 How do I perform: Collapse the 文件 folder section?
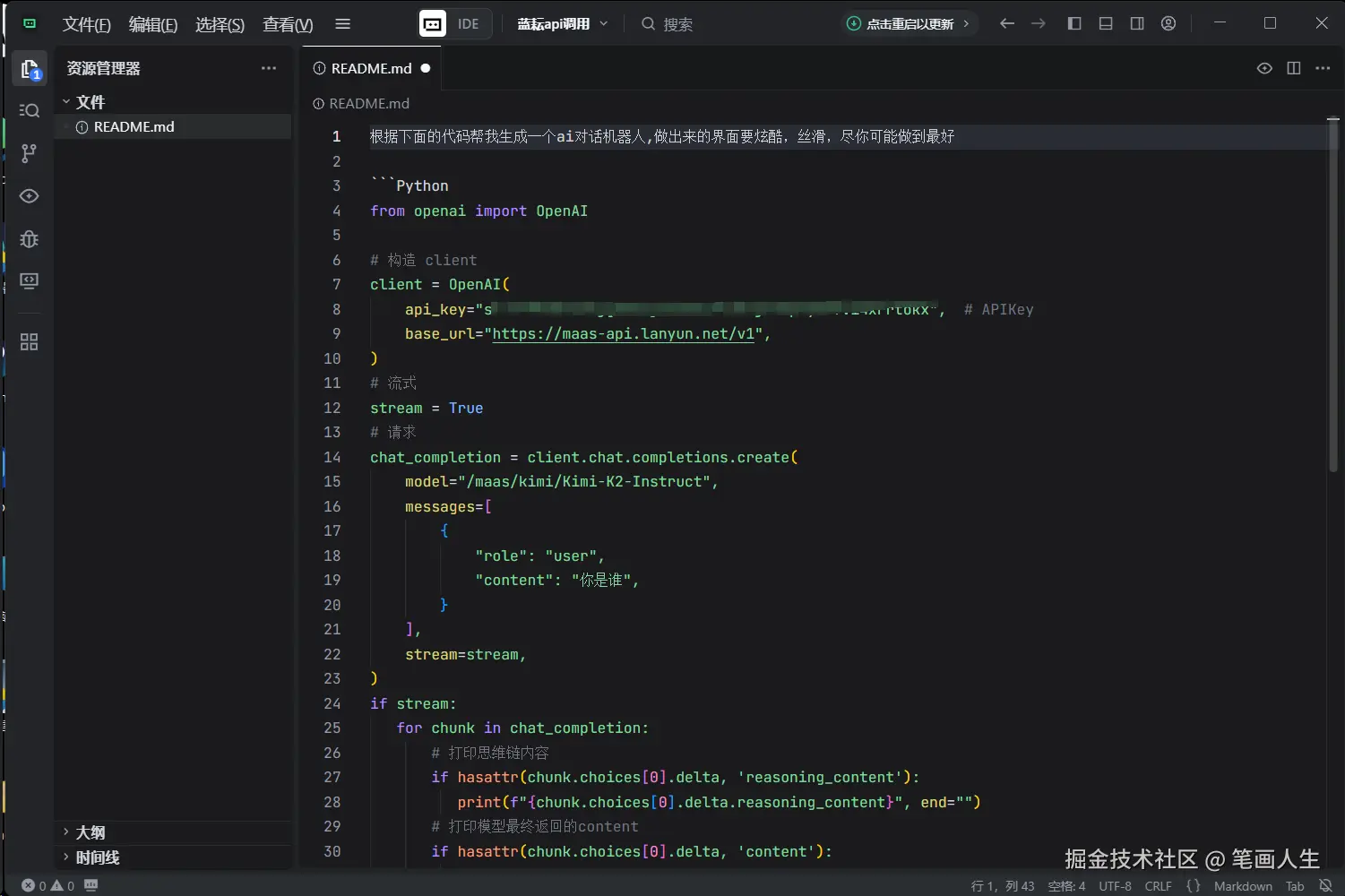click(90, 102)
